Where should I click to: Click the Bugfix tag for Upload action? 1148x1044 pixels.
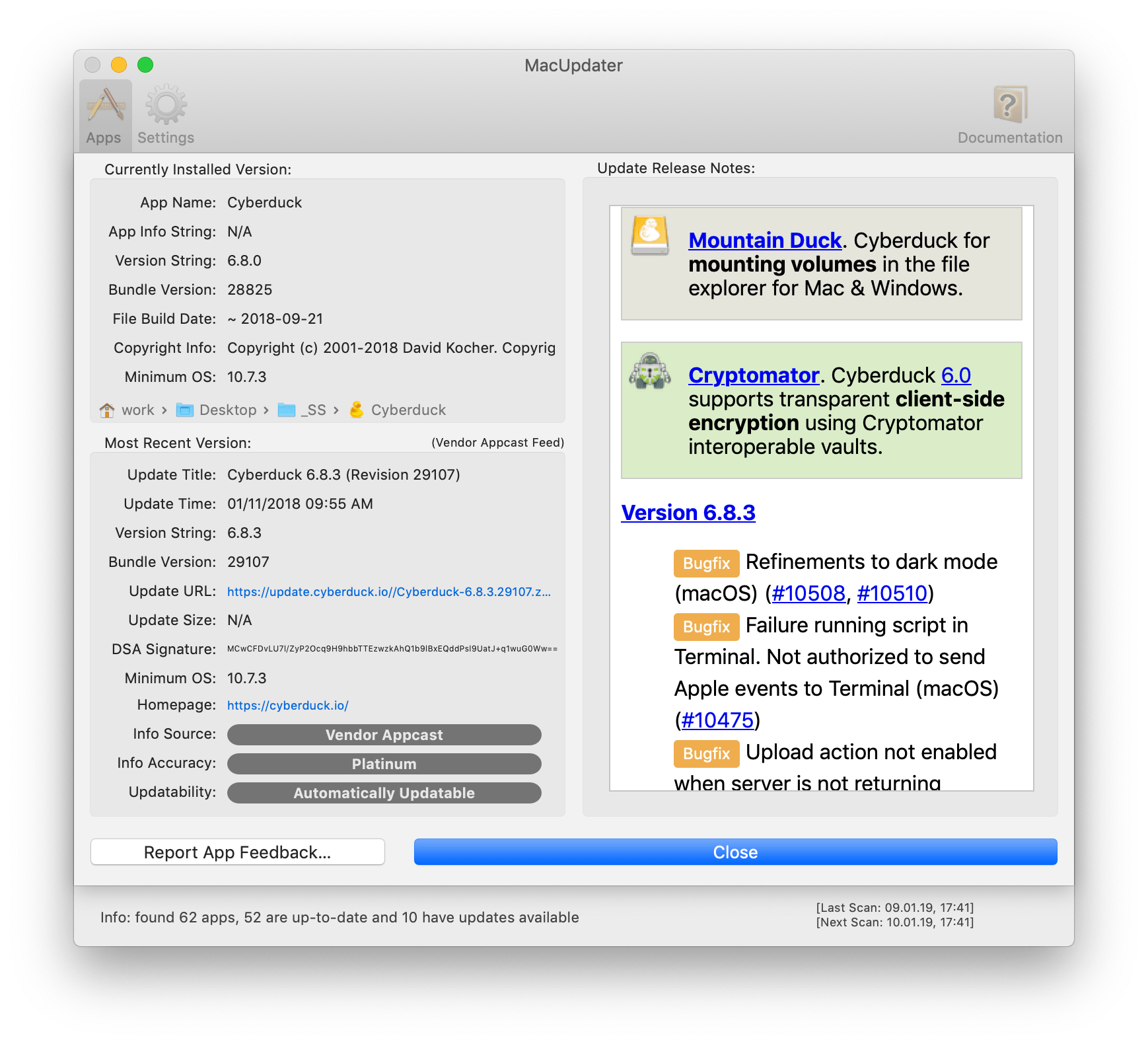pos(706,754)
